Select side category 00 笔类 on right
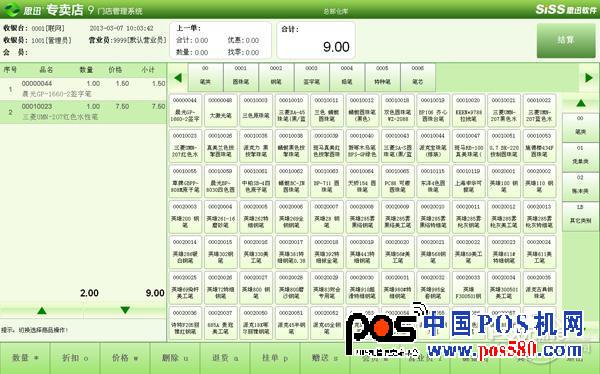 (x=580, y=127)
